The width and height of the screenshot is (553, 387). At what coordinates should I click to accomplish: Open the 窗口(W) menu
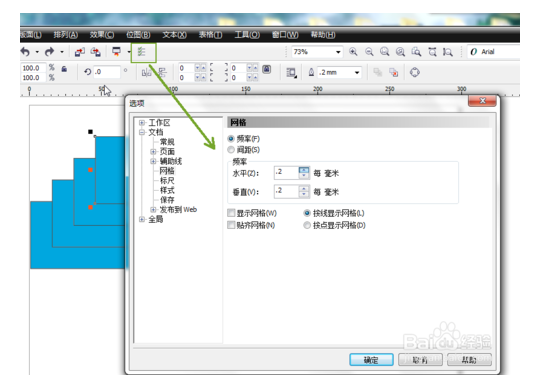285,35
